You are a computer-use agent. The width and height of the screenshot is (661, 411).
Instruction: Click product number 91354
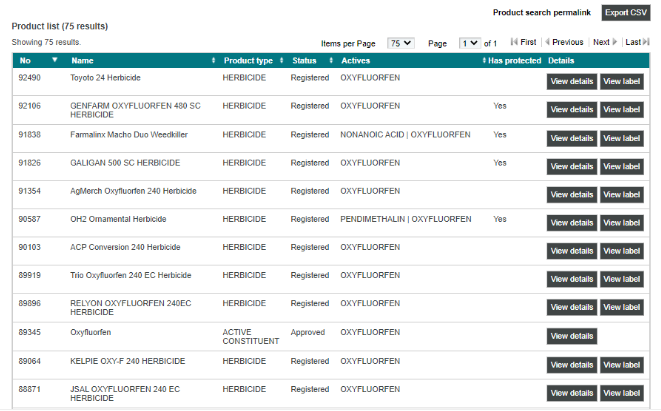(x=30, y=191)
